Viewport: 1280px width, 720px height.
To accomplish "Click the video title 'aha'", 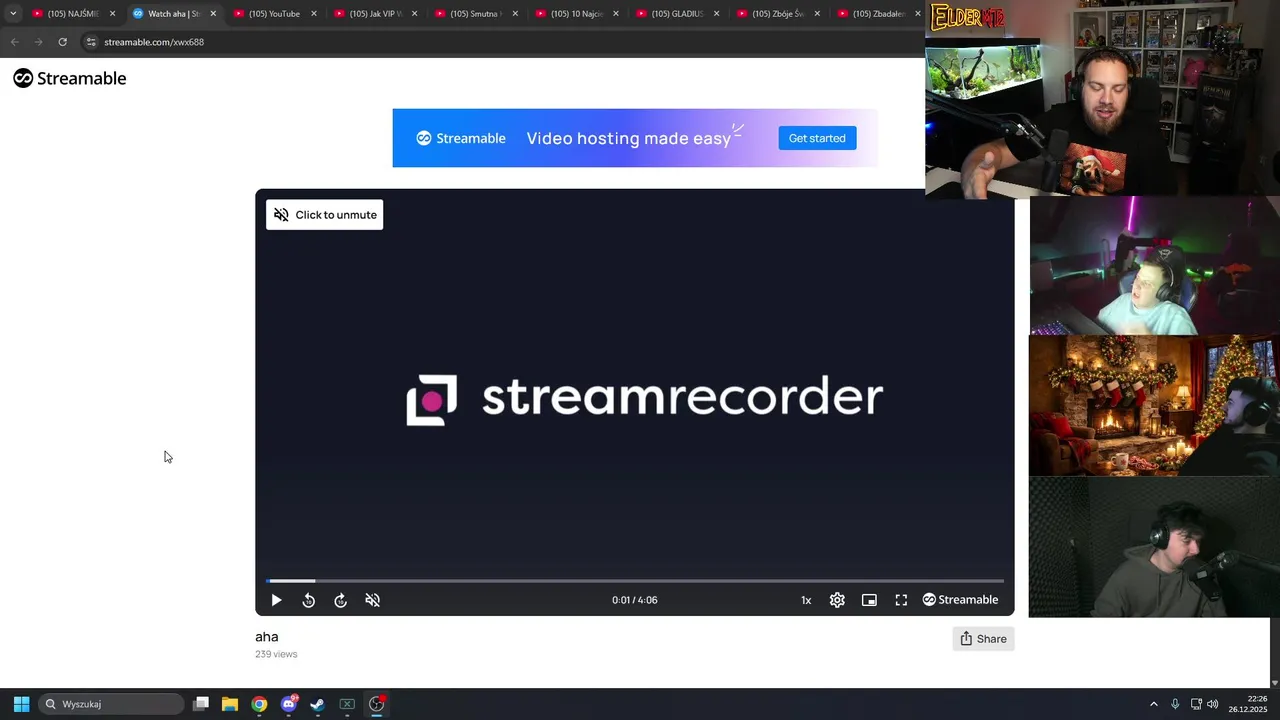I will 266,636.
